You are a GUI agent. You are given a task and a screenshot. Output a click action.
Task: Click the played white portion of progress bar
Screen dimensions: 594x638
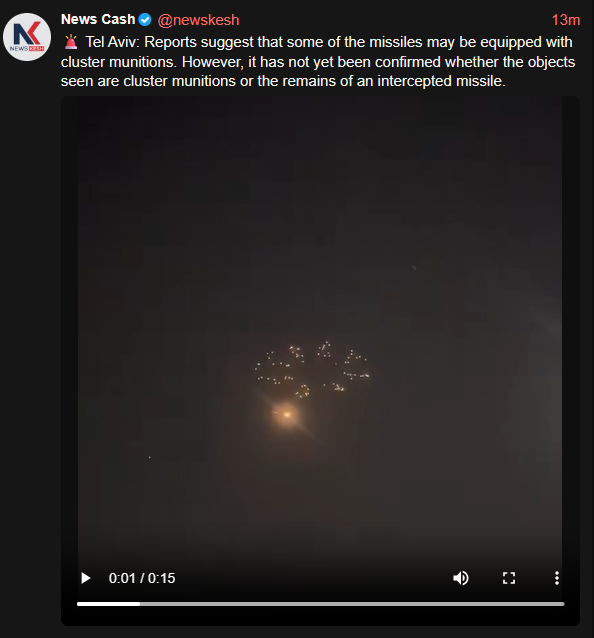point(108,604)
